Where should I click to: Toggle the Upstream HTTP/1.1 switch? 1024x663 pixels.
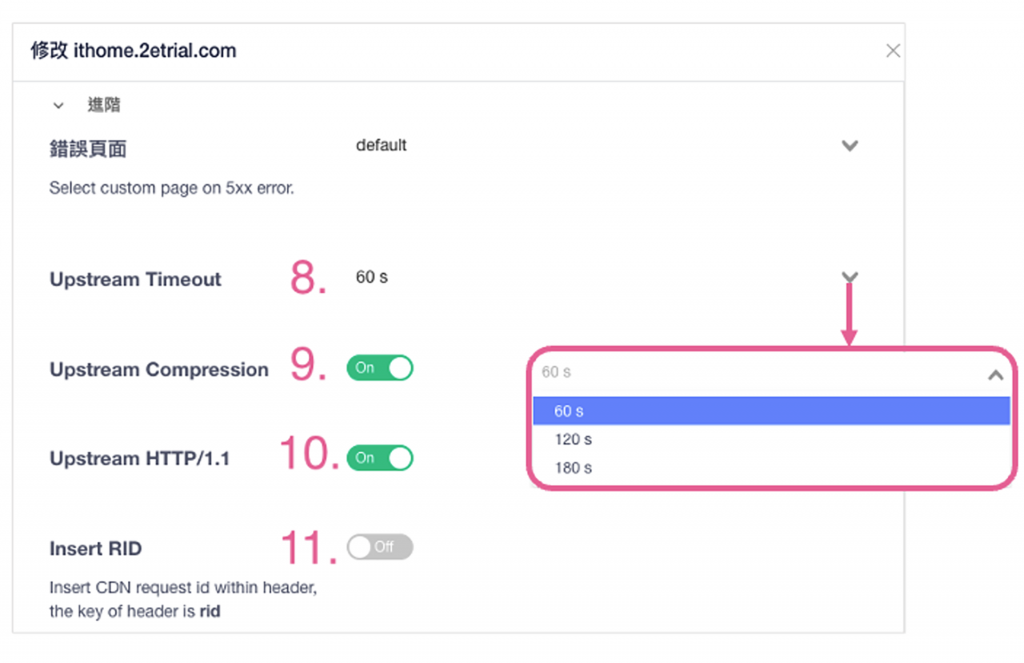click(x=380, y=458)
